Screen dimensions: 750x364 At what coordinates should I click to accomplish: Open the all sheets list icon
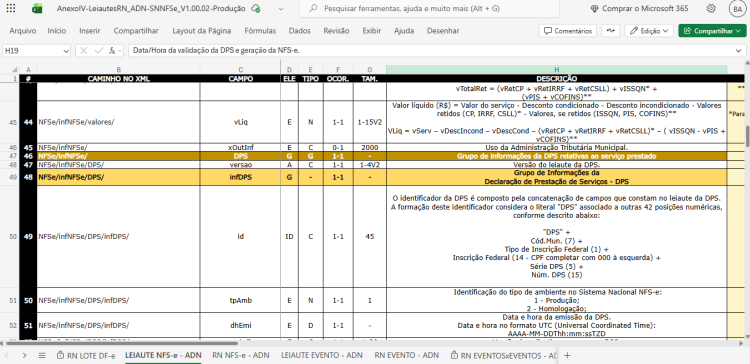(x=42, y=356)
